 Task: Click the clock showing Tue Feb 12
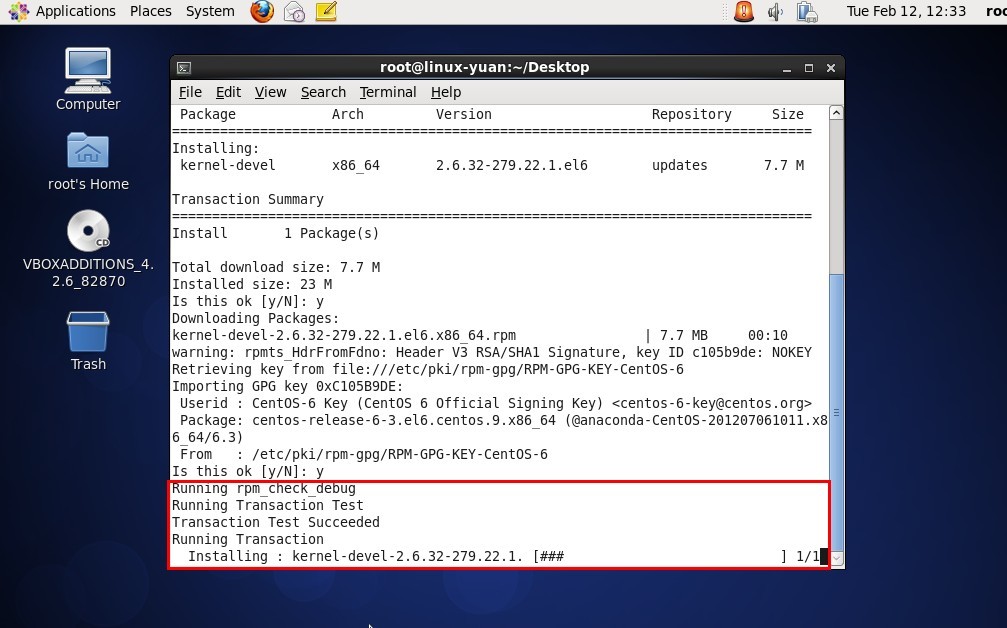click(x=906, y=11)
